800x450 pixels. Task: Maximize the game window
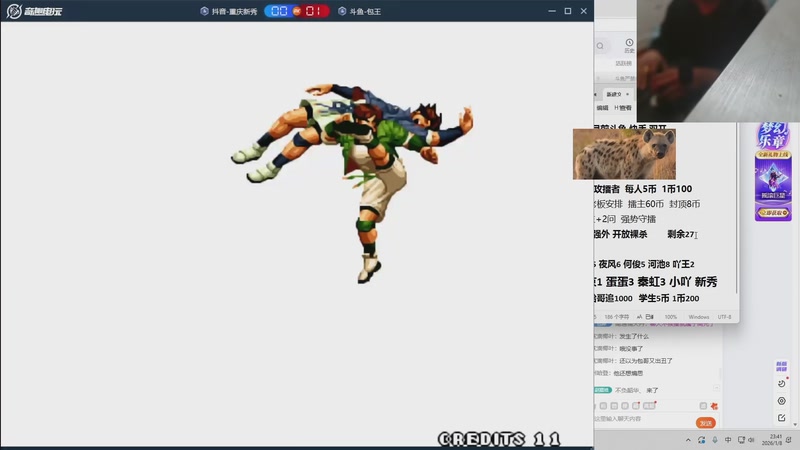tap(568, 11)
